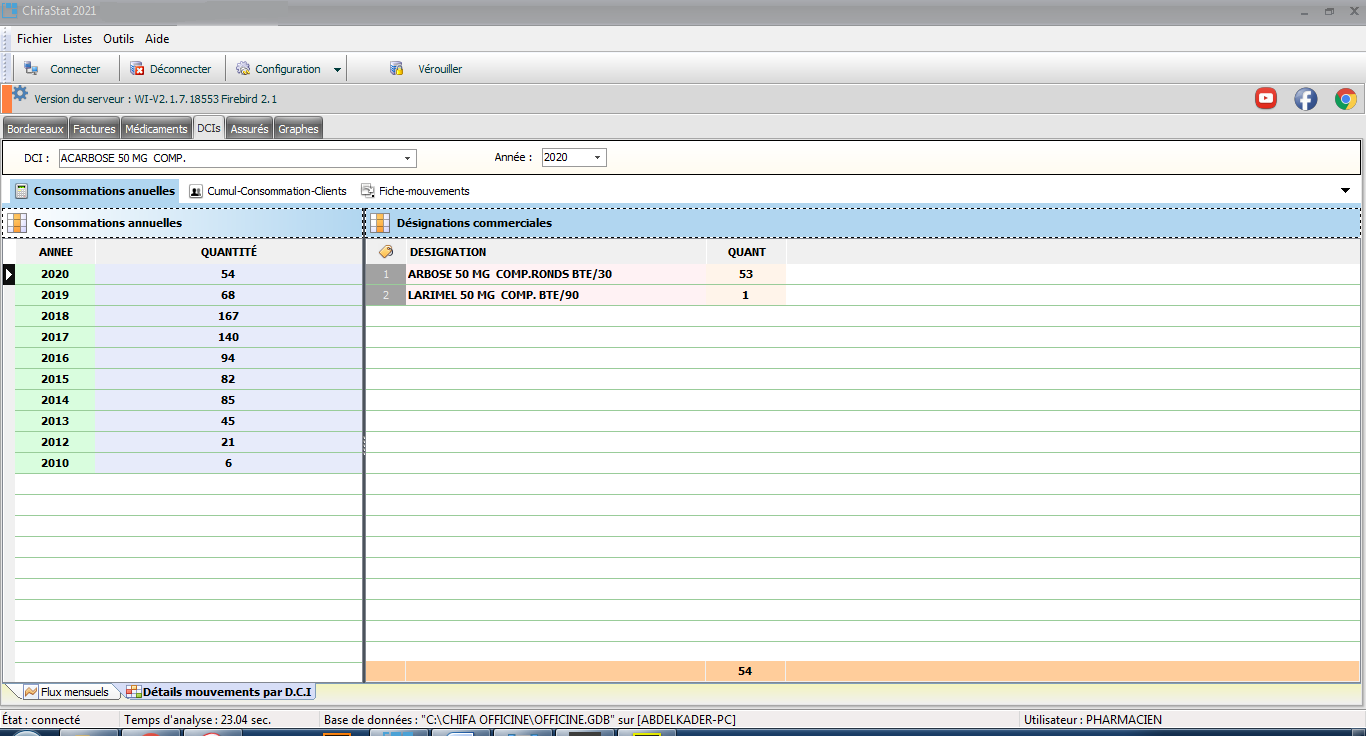Open the YouTube icon link
Image resolution: width=1366 pixels, height=736 pixels.
point(1266,98)
